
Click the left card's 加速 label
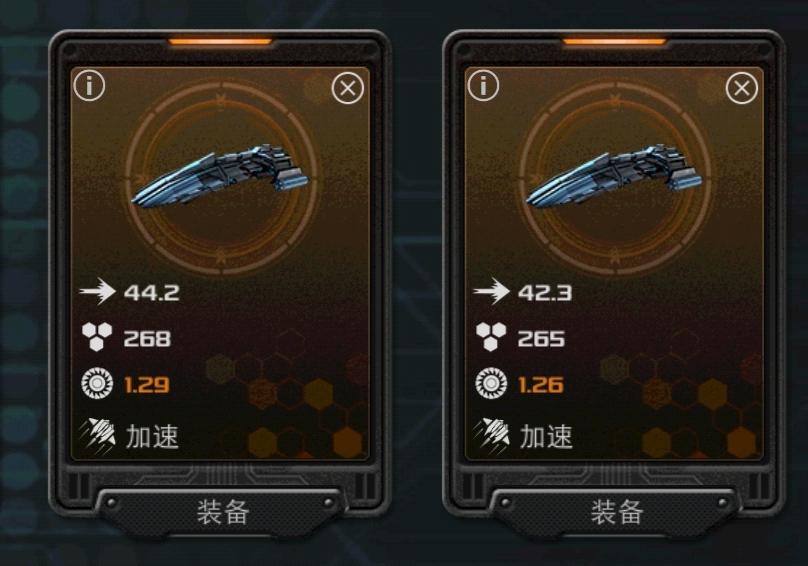152,436
